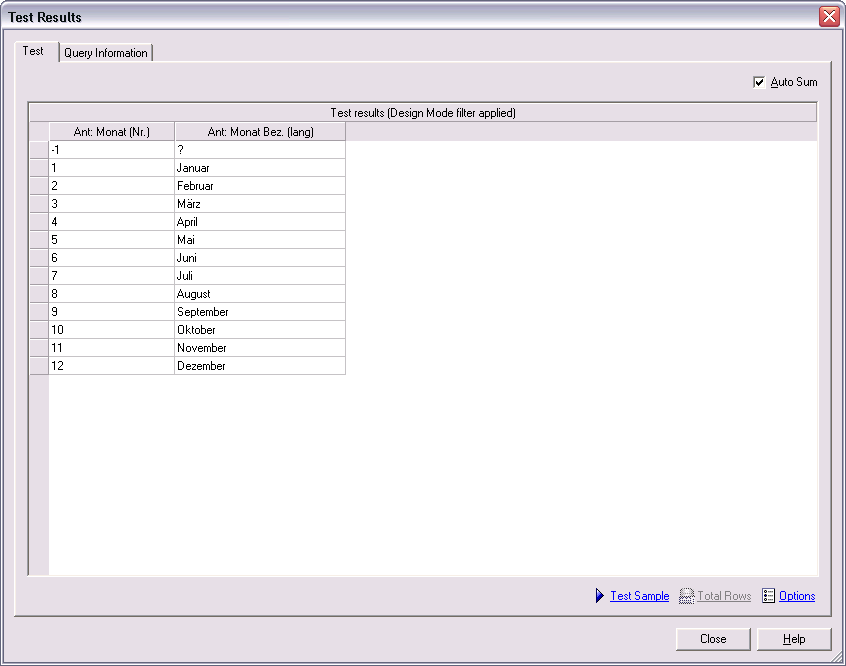846x666 pixels.
Task: Toggle the Auto Sum checkbox
Action: pos(759,82)
